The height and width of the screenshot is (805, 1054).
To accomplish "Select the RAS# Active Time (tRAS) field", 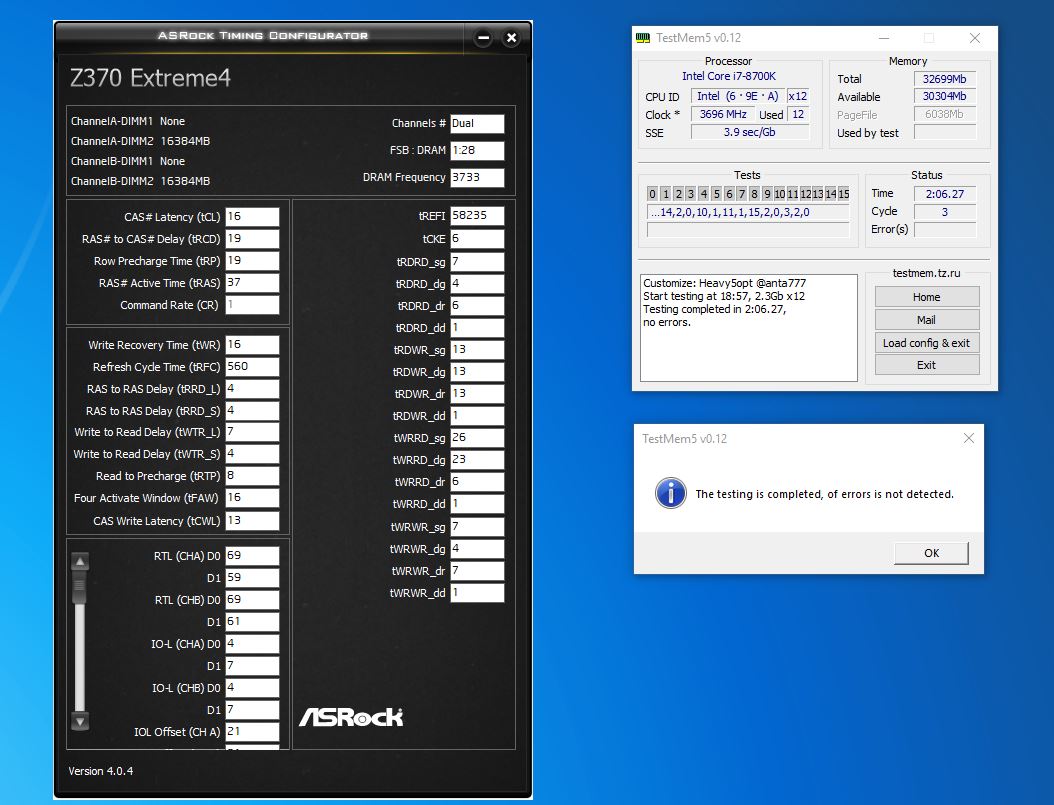I will (252, 283).
